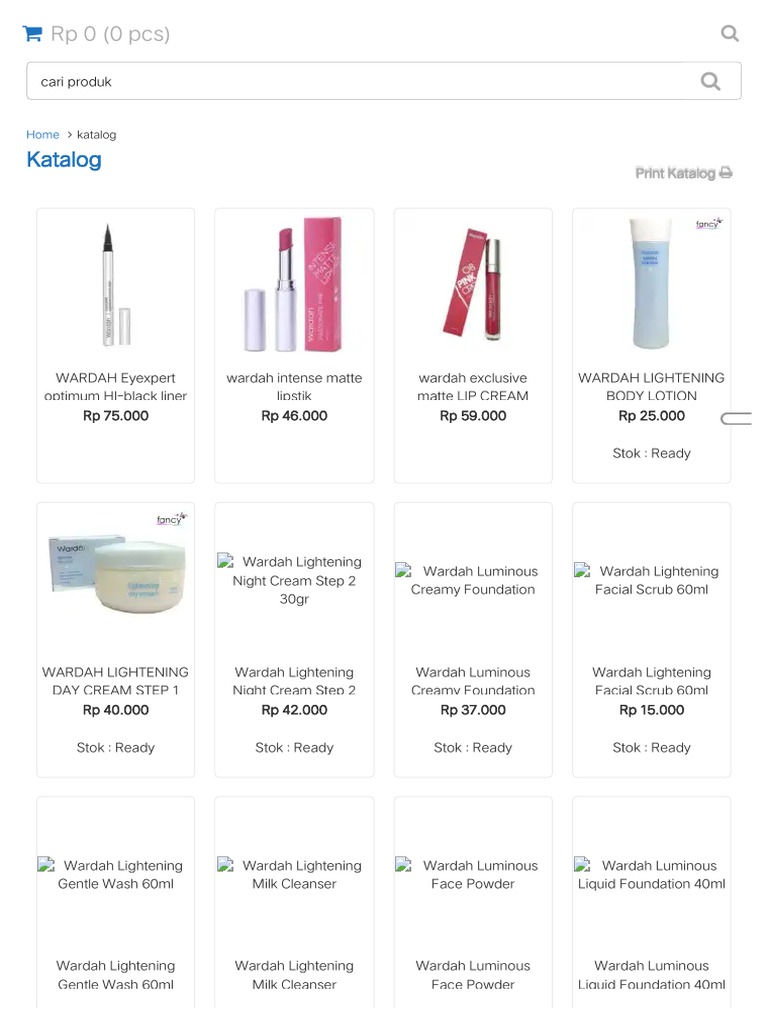
Task: Click the Wardah Lightening Gentle Wash image placeholder
Action: pos(116,874)
